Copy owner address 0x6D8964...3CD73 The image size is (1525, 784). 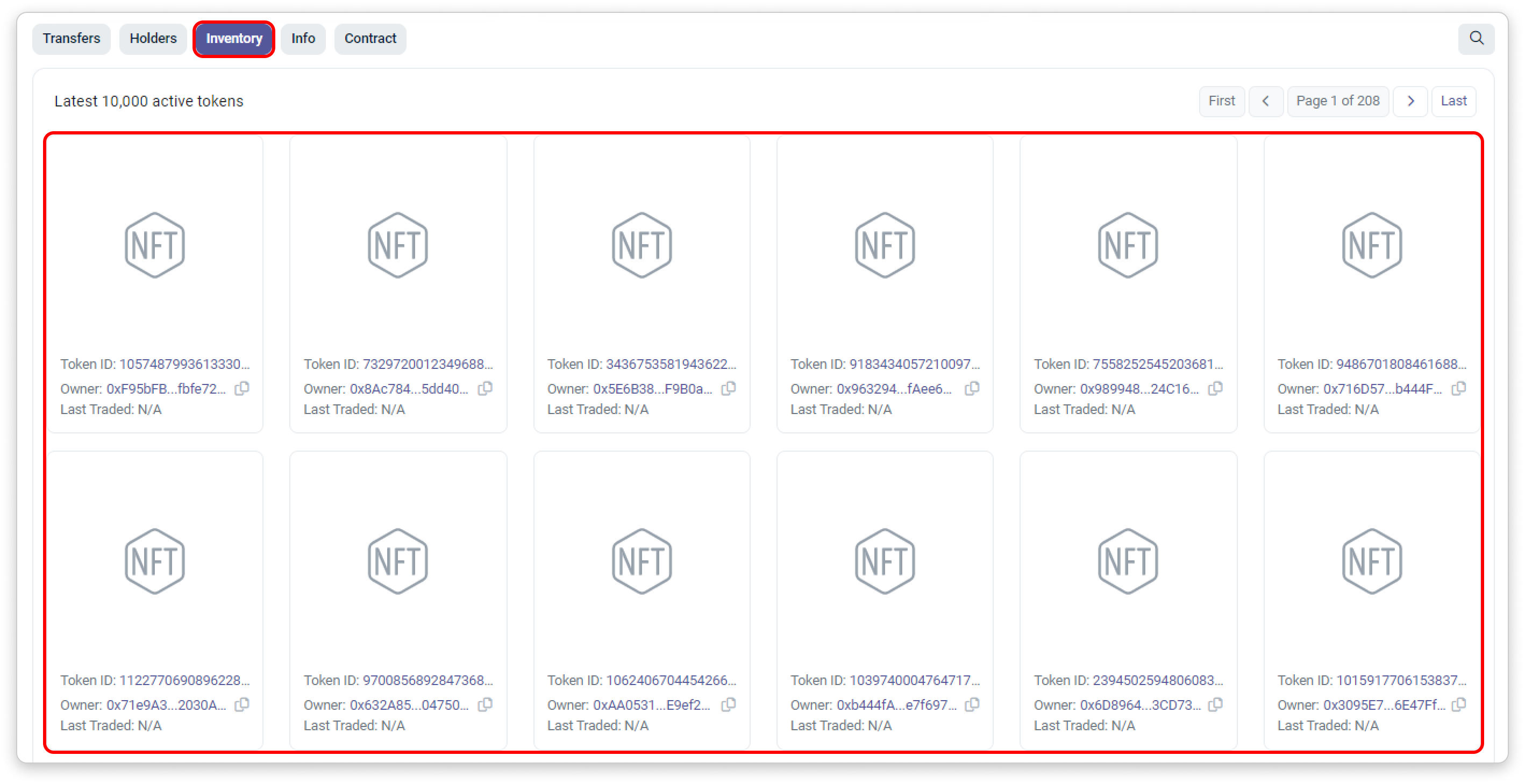(1215, 704)
